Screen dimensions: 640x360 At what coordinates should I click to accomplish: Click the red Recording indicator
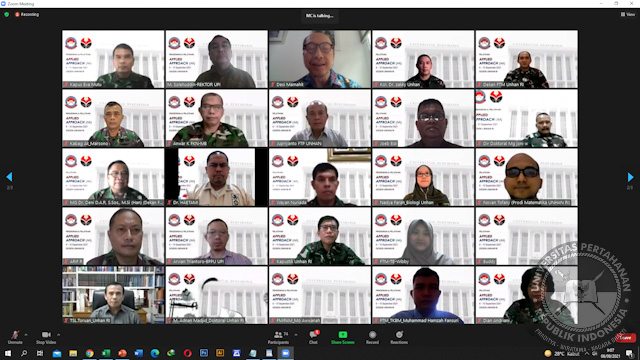click(27, 14)
